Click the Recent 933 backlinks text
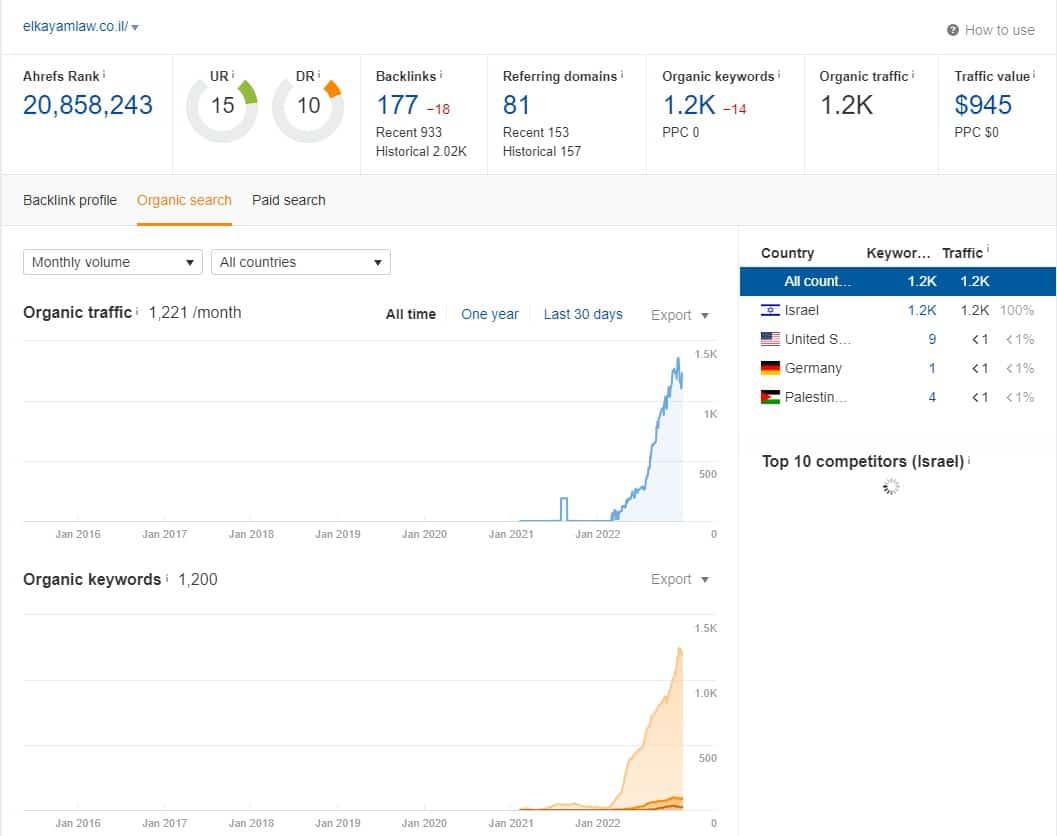 (409, 132)
